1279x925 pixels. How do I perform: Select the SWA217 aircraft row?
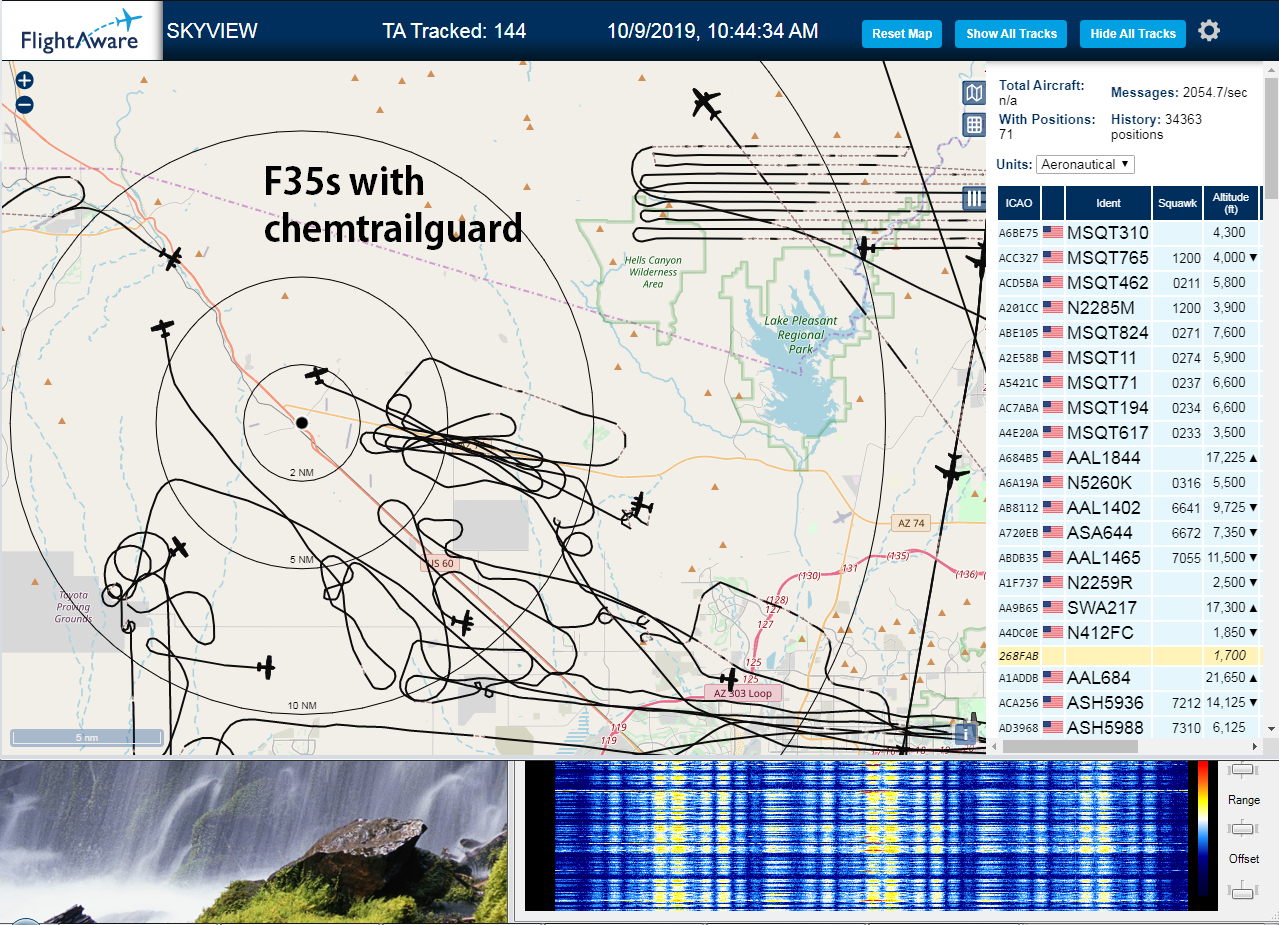click(x=1129, y=607)
